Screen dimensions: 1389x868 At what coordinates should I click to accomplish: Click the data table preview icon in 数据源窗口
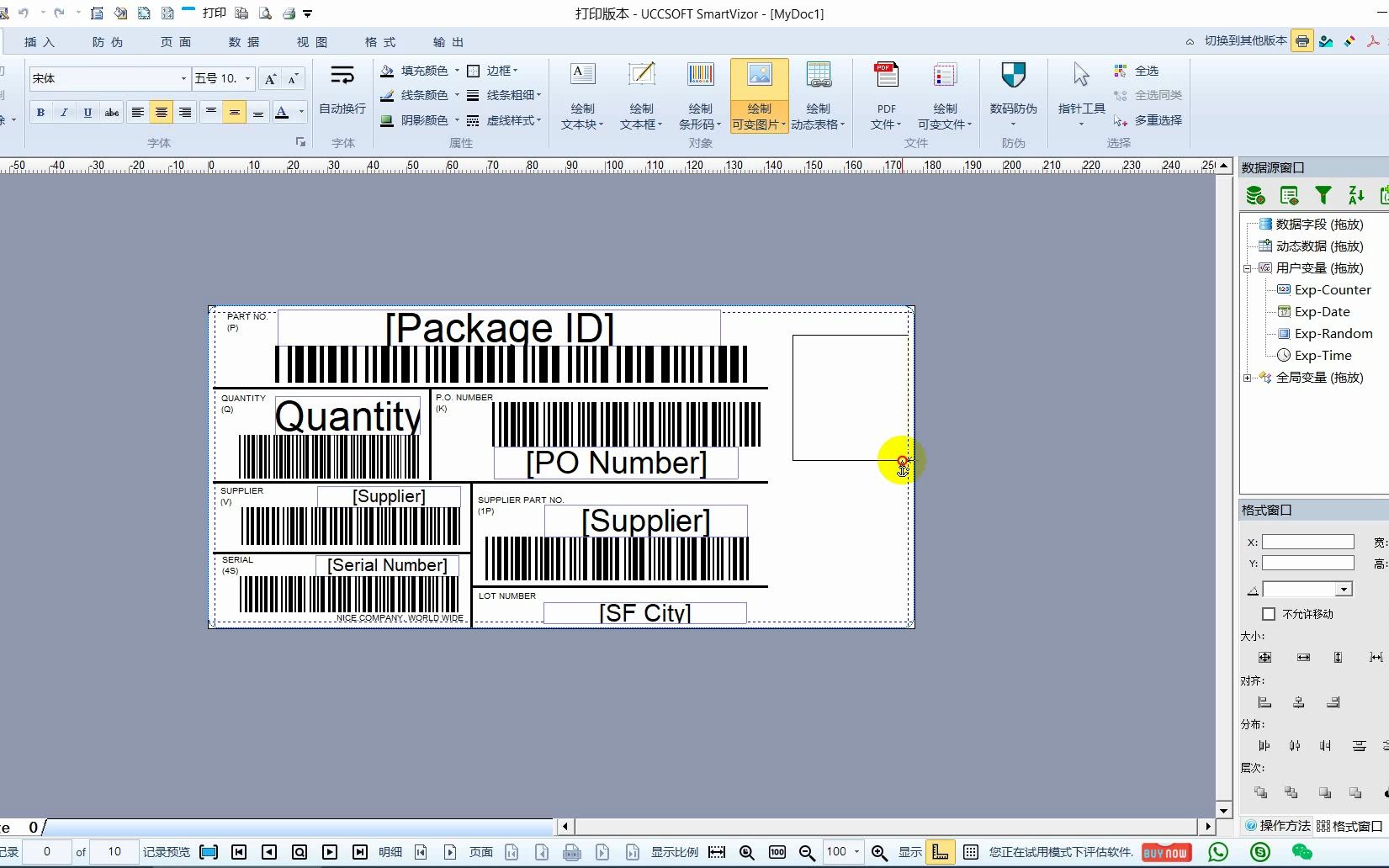1289,196
